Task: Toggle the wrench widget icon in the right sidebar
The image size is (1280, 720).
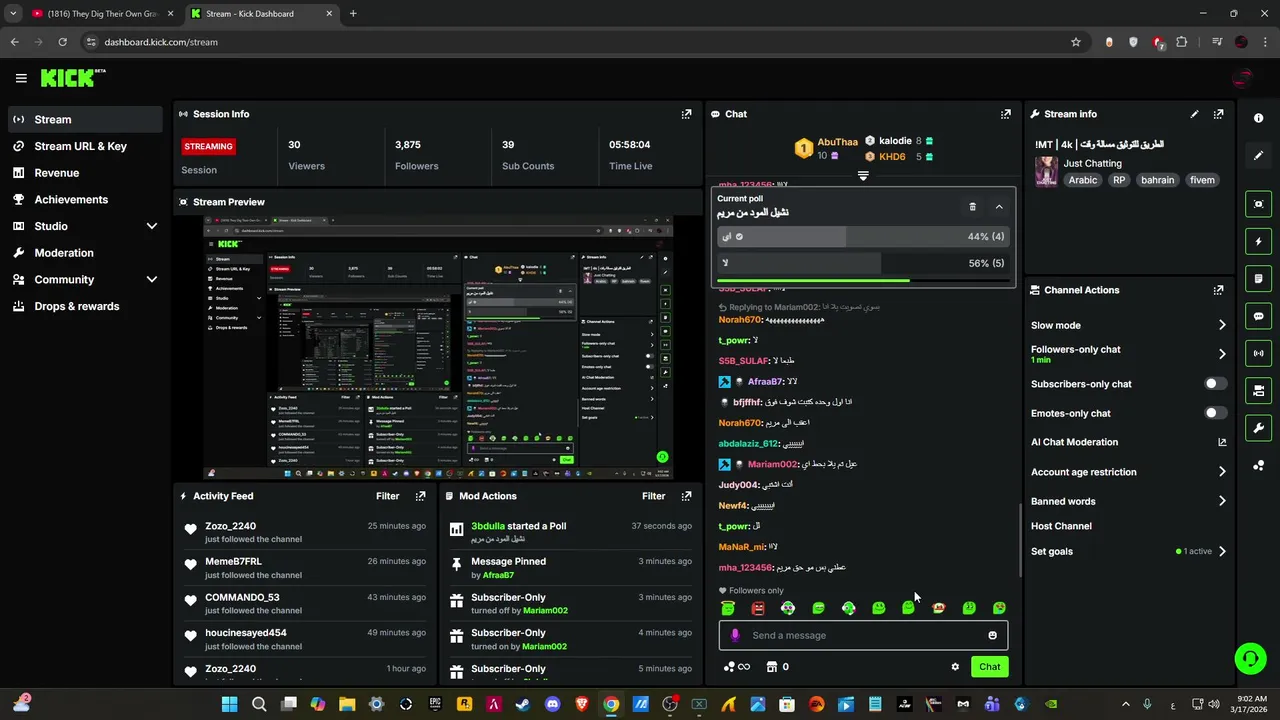Action: (1258, 428)
